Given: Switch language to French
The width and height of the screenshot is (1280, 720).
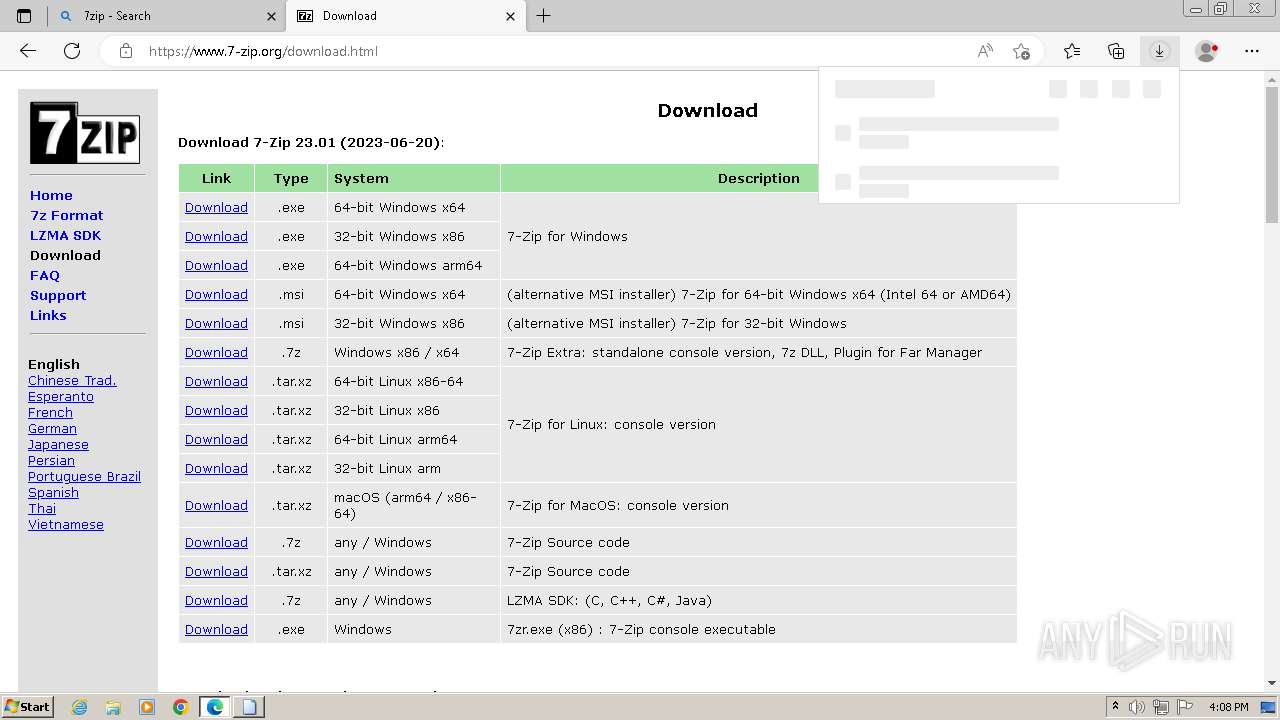Looking at the screenshot, I should (50, 412).
